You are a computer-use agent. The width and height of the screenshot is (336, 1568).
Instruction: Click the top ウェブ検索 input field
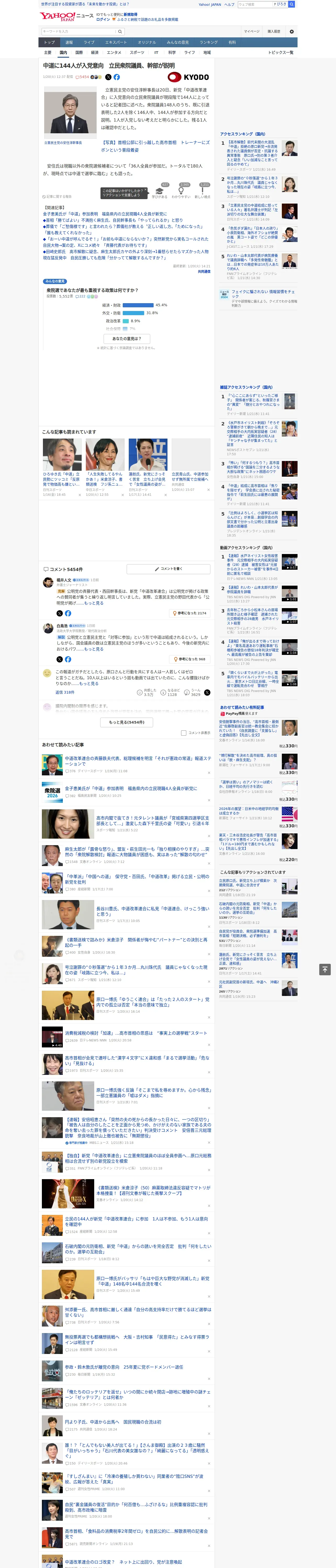click(x=254, y=4)
